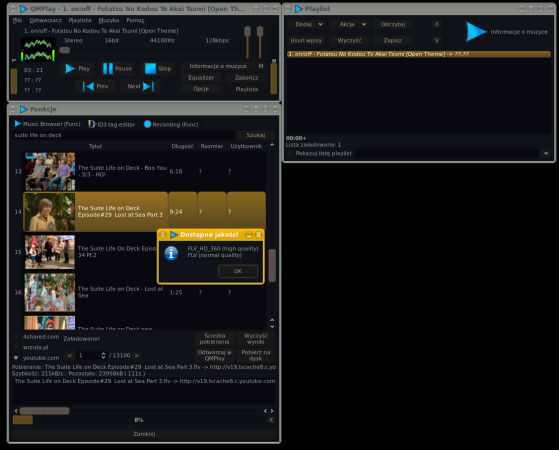Open the Equalizer
559x450 pixels.
[x=201, y=78]
